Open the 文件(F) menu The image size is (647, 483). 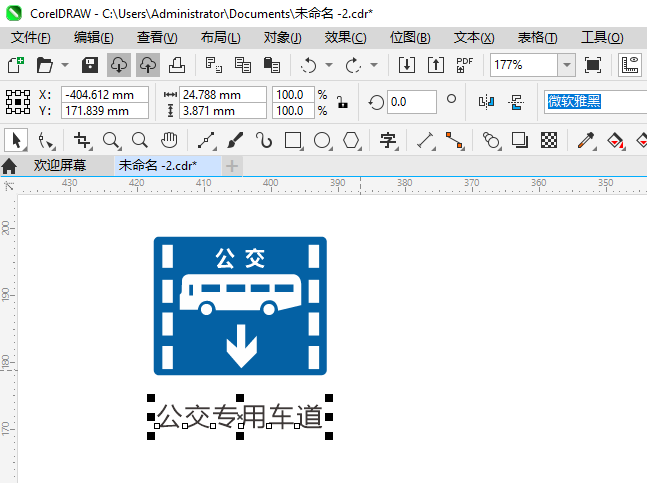(31, 38)
